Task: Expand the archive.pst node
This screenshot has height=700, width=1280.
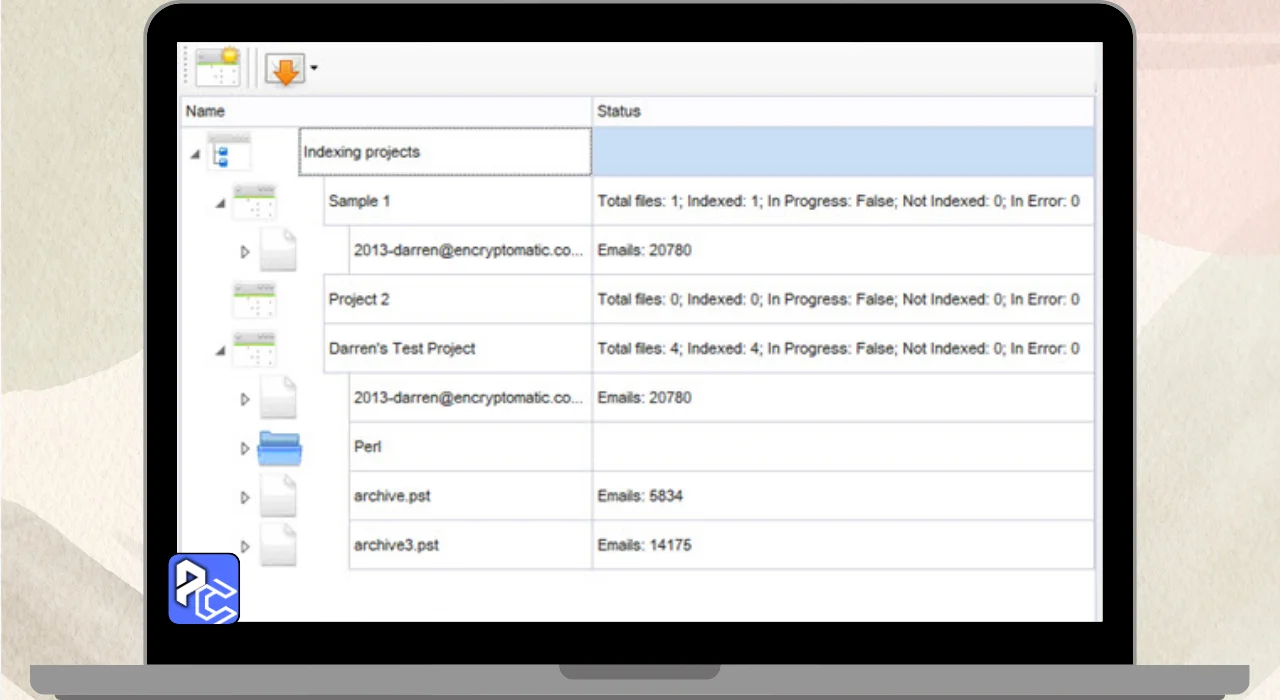Action: point(245,497)
